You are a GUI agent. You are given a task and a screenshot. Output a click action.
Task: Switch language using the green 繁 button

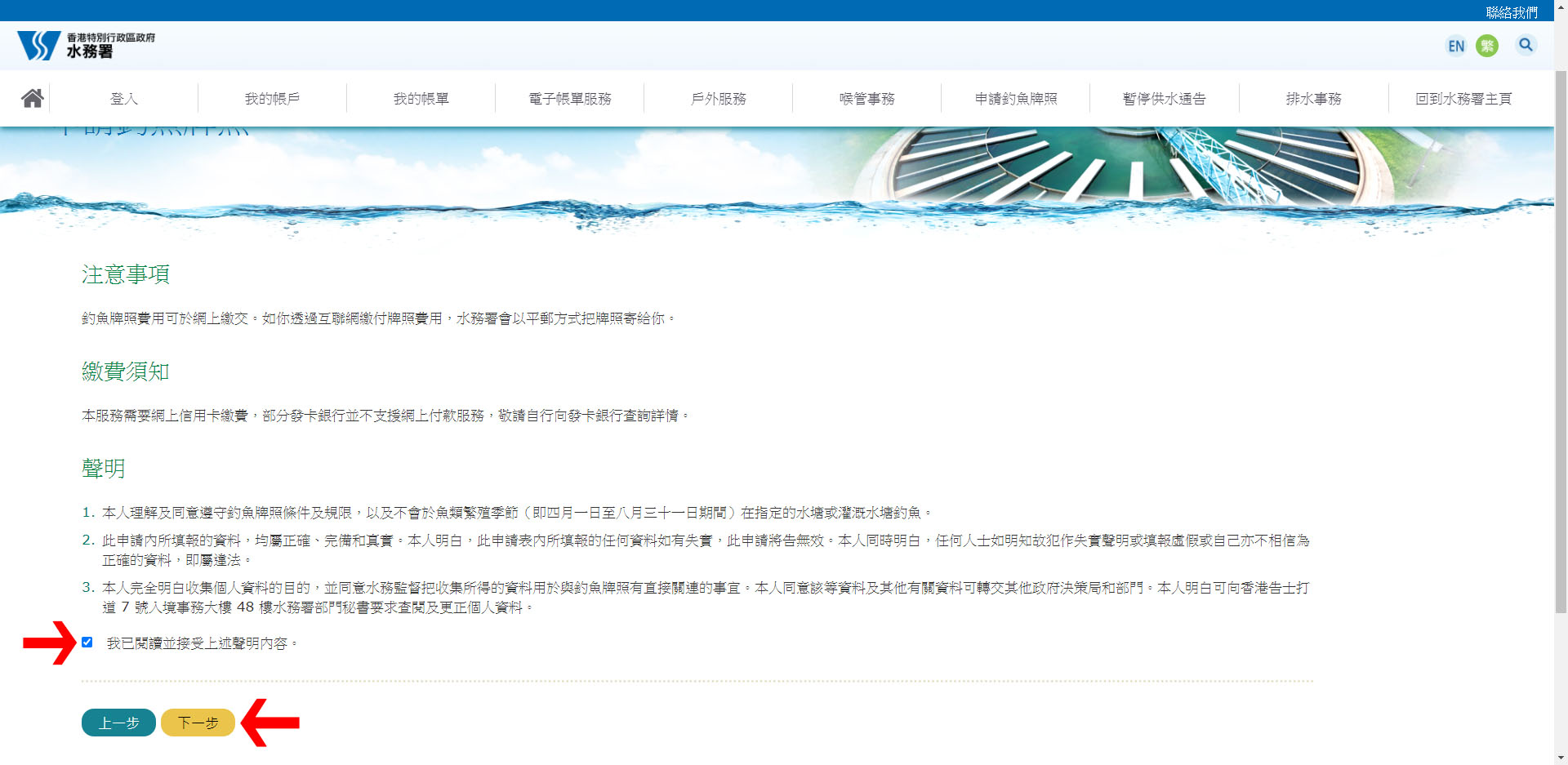(1488, 46)
